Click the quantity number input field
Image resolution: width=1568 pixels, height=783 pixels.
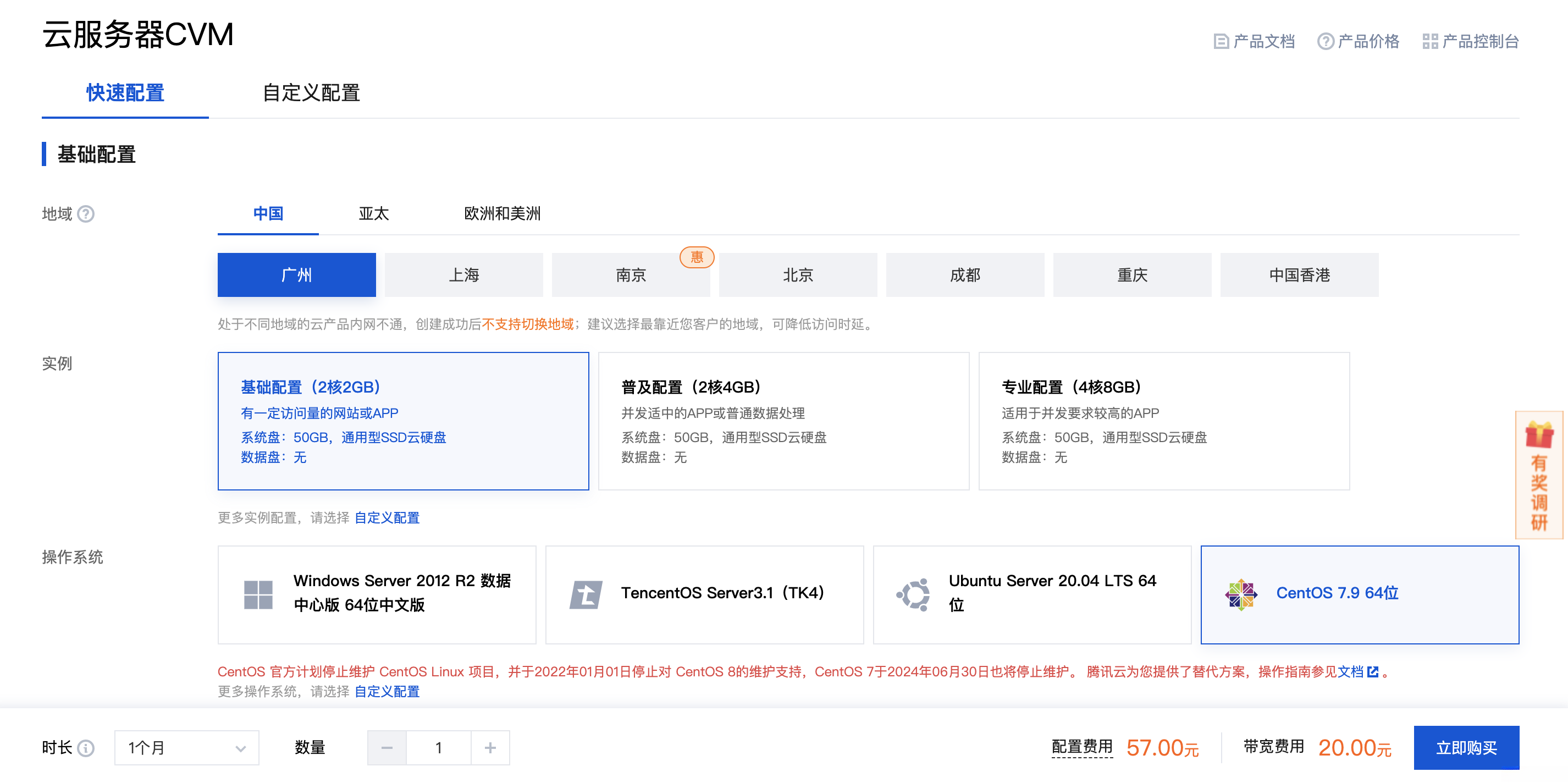pos(438,748)
